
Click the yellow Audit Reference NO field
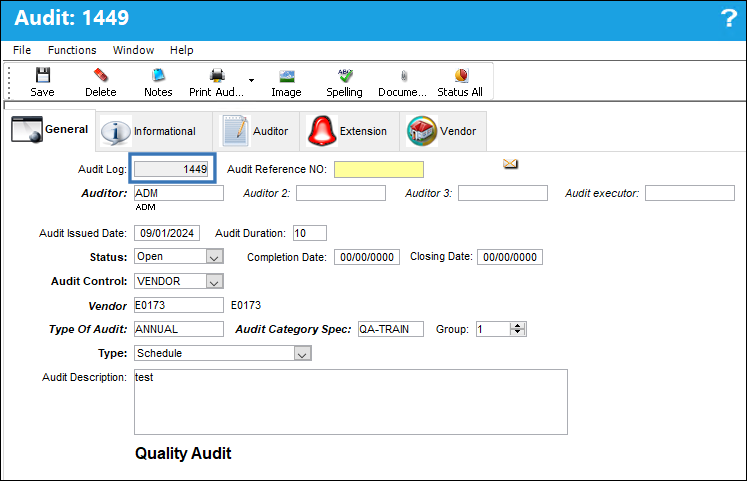coord(379,170)
